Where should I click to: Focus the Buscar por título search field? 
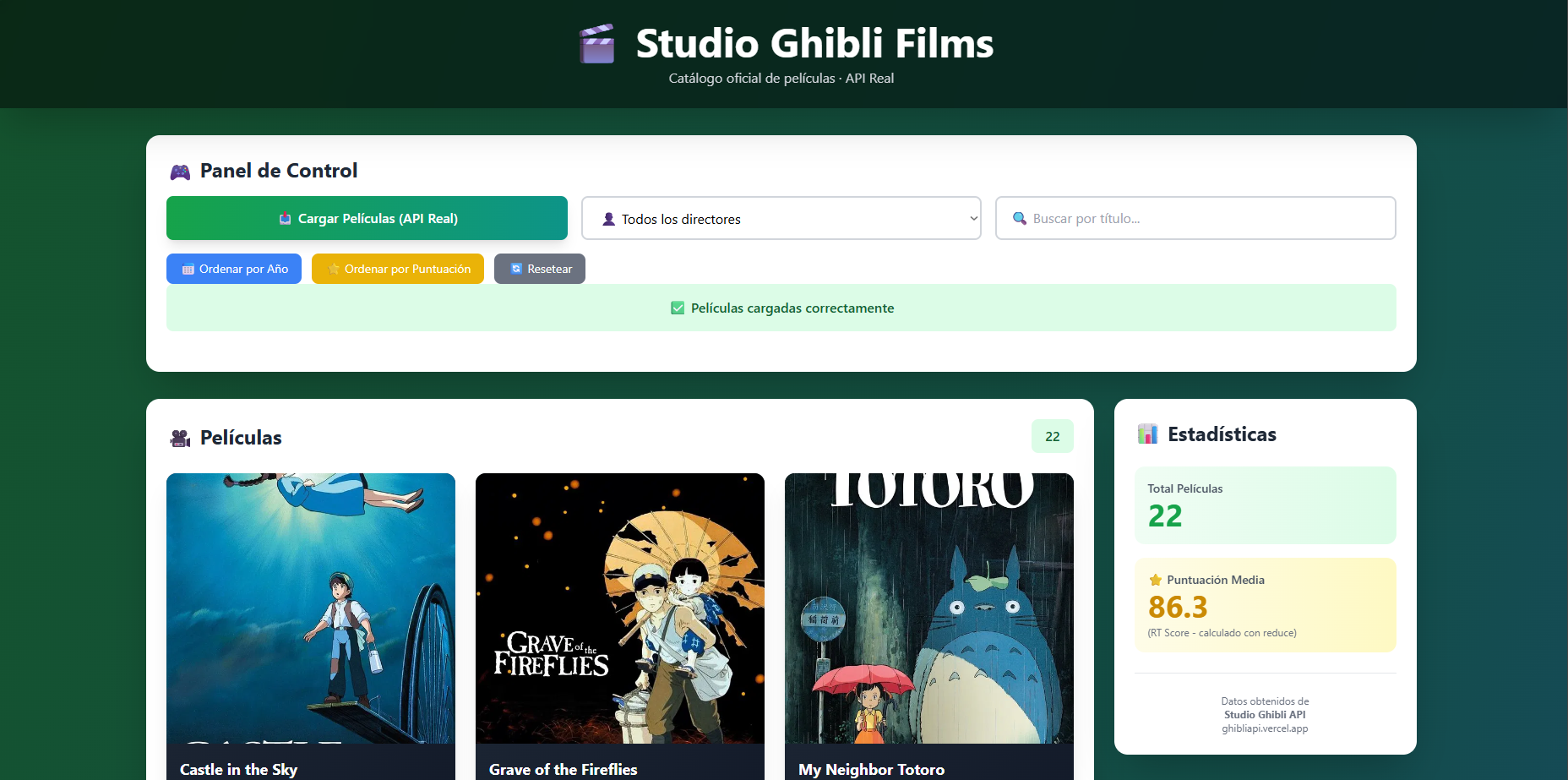click(1195, 218)
